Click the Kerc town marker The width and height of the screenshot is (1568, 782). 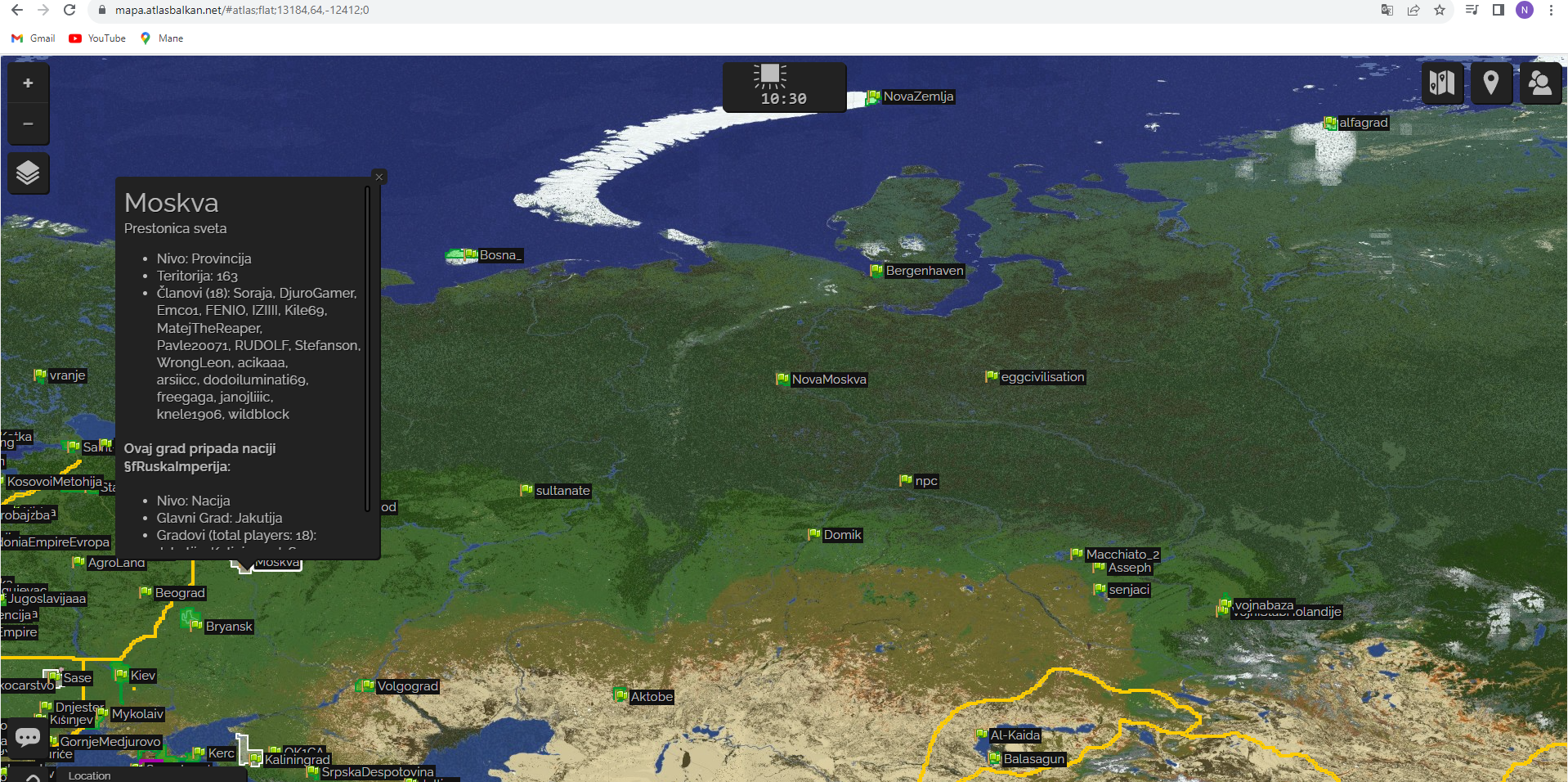pyautogui.click(x=199, y=753)
